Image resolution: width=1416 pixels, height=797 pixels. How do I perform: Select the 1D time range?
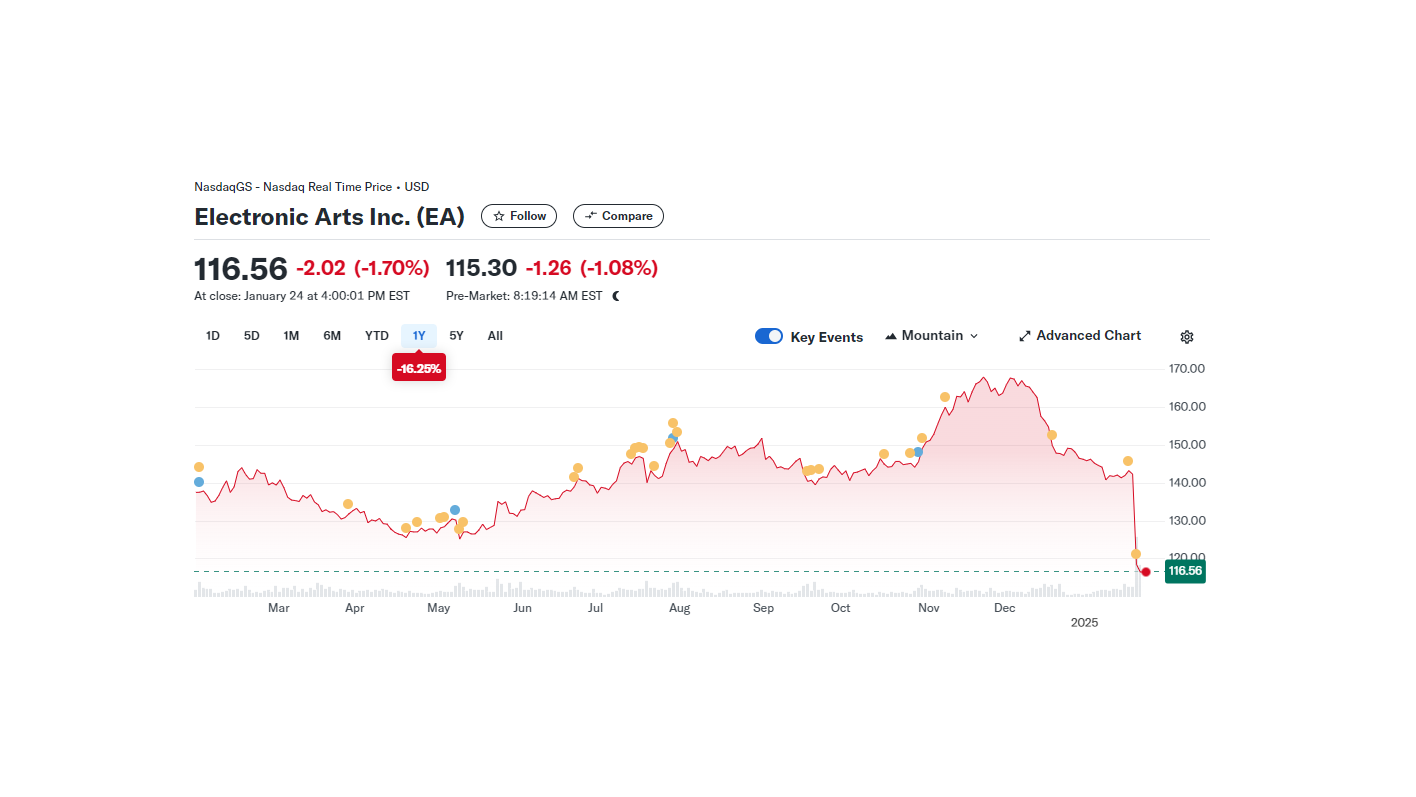[213, 336]
